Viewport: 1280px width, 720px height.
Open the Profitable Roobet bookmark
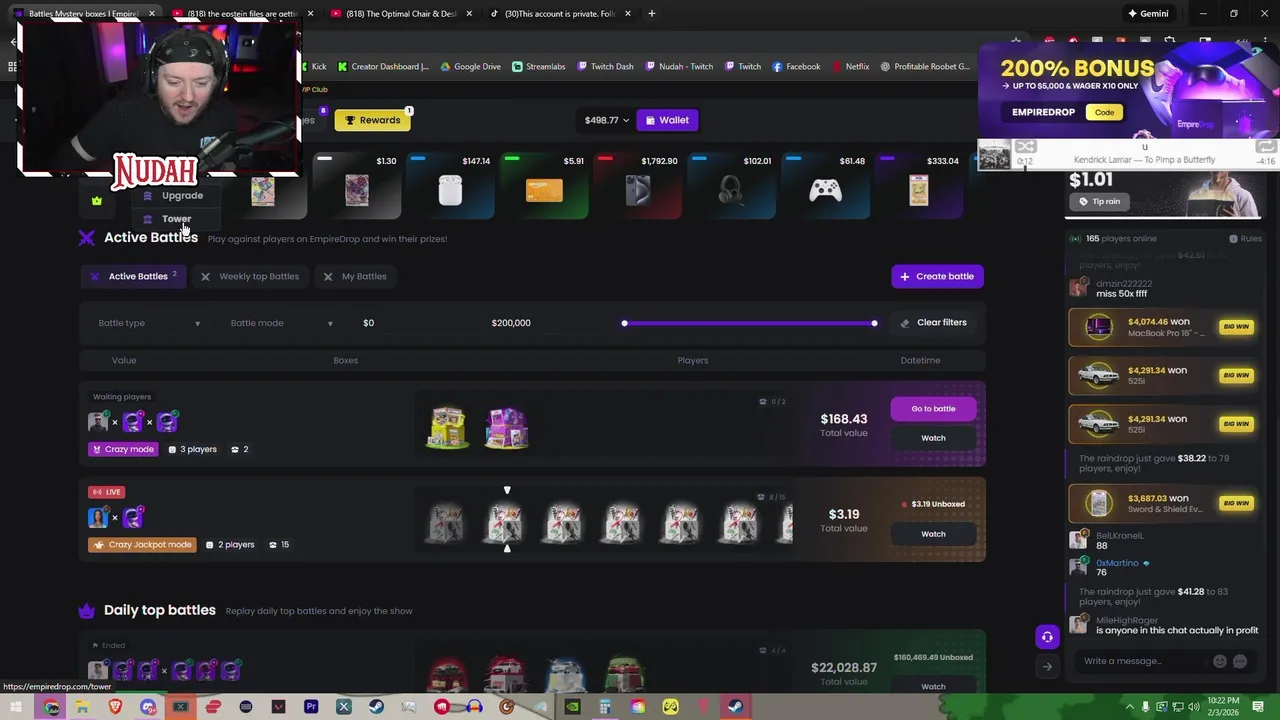(x=925, y=67)
